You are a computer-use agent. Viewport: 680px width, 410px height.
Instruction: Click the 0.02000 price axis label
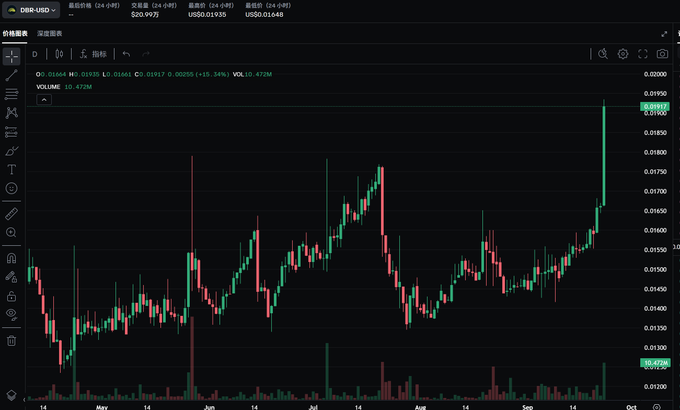click(x=655, y=74)
